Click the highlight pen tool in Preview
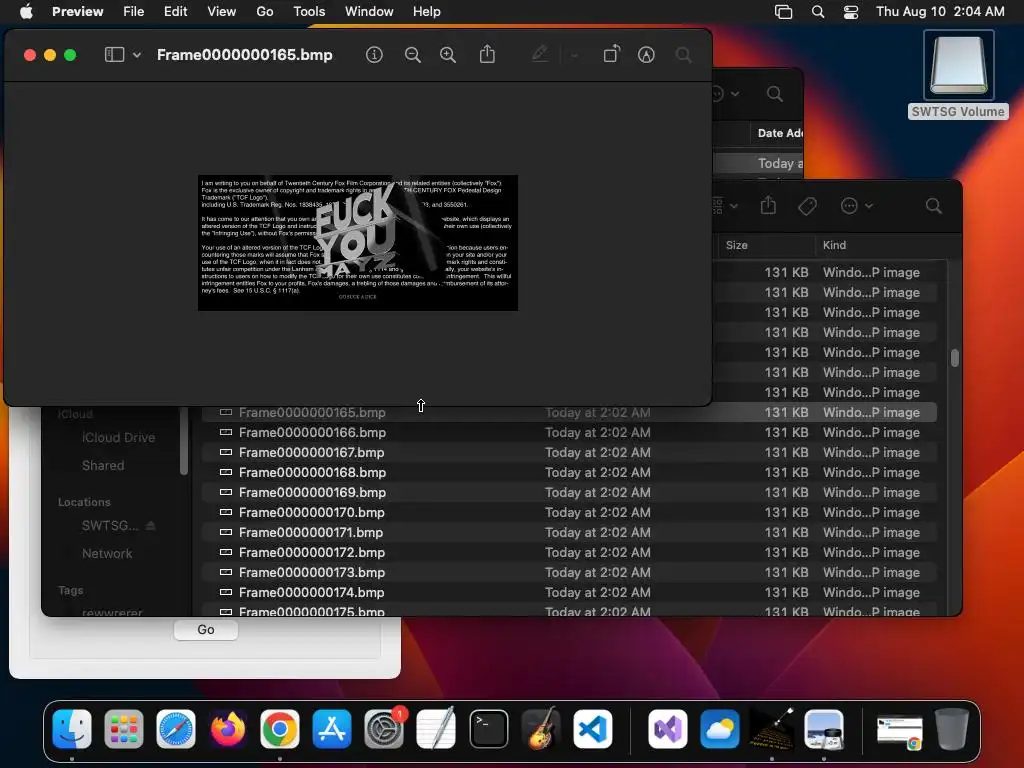Viewport: 1024px width, 768px height. tap(539, 54)
